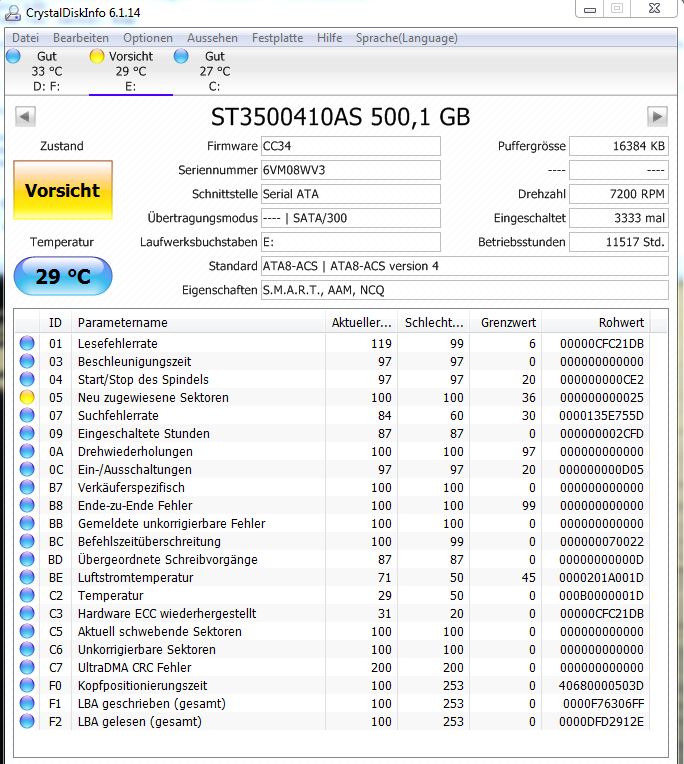Click the Rohwert column header
The image size is (684, 764).
click(596, 323)
